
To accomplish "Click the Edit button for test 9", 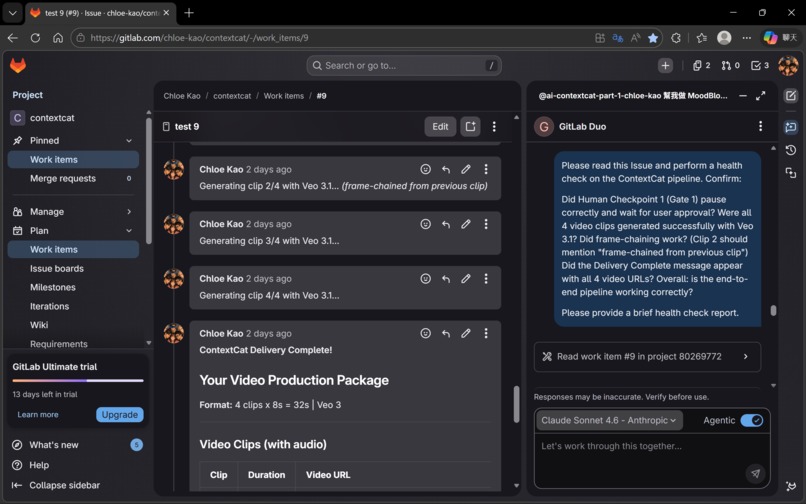I will [440, 127].
